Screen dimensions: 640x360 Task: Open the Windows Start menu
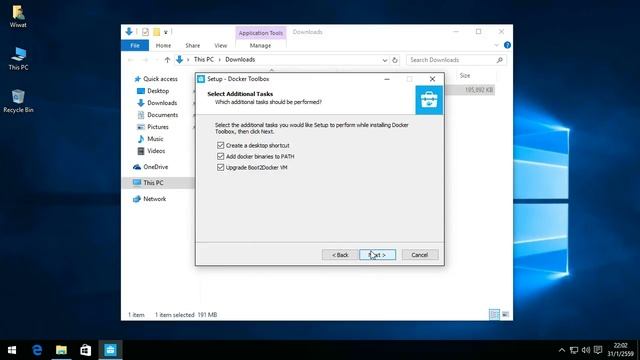coord(12,350)
